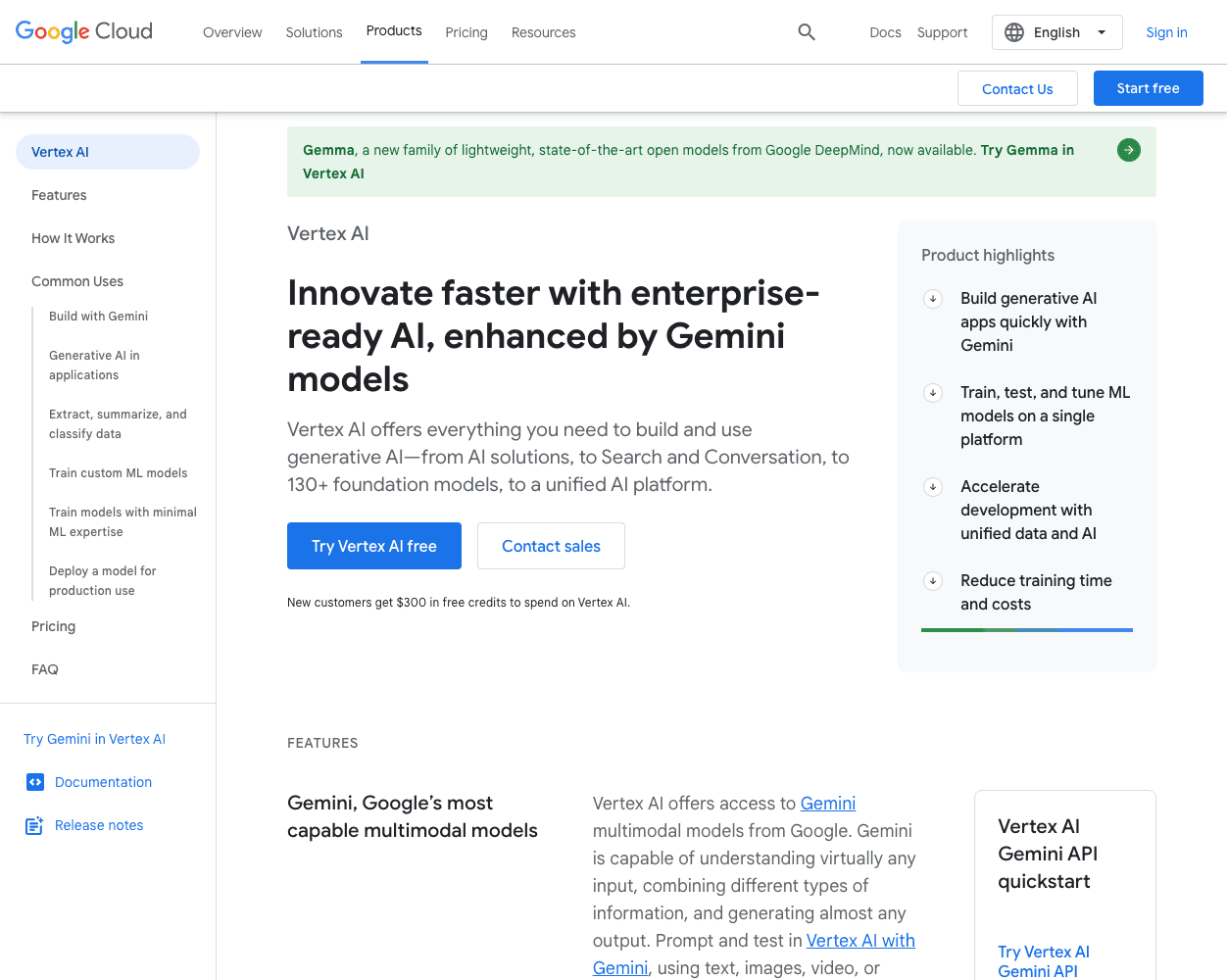
Task: Click the Start free button
Action: 1149,88
